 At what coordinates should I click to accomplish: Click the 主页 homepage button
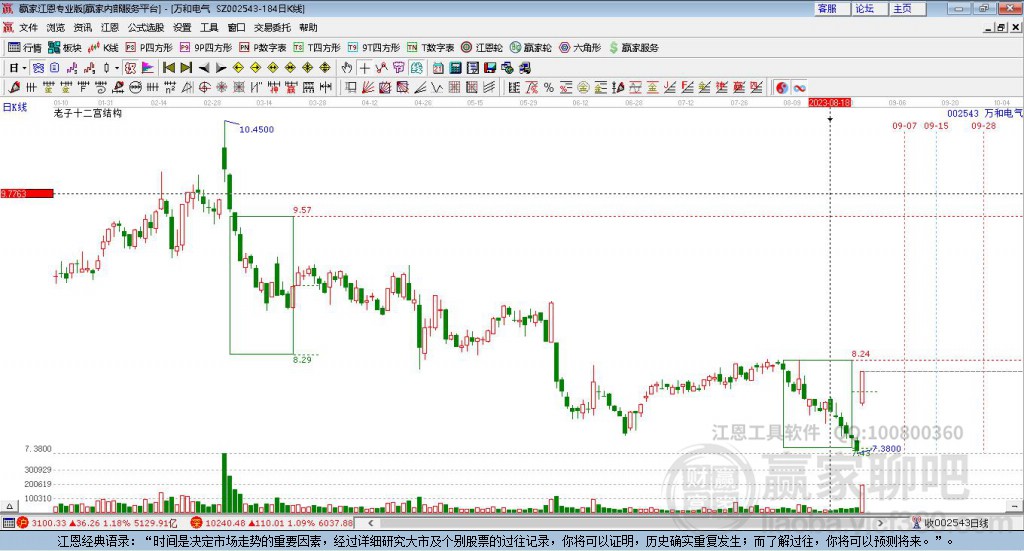point(908,8)
